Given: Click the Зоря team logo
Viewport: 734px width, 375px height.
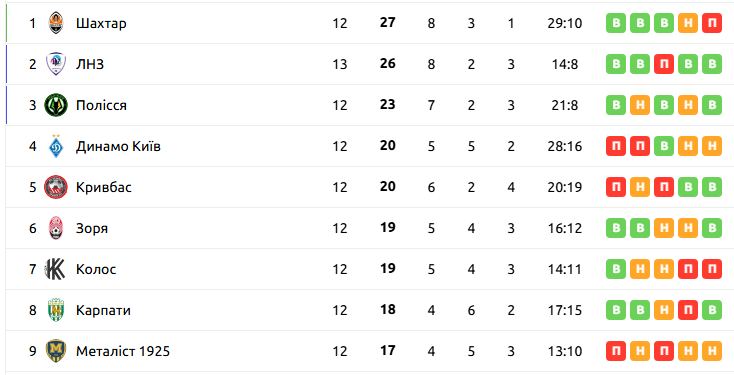Looking at the screenshot, I should coord(56,228).
